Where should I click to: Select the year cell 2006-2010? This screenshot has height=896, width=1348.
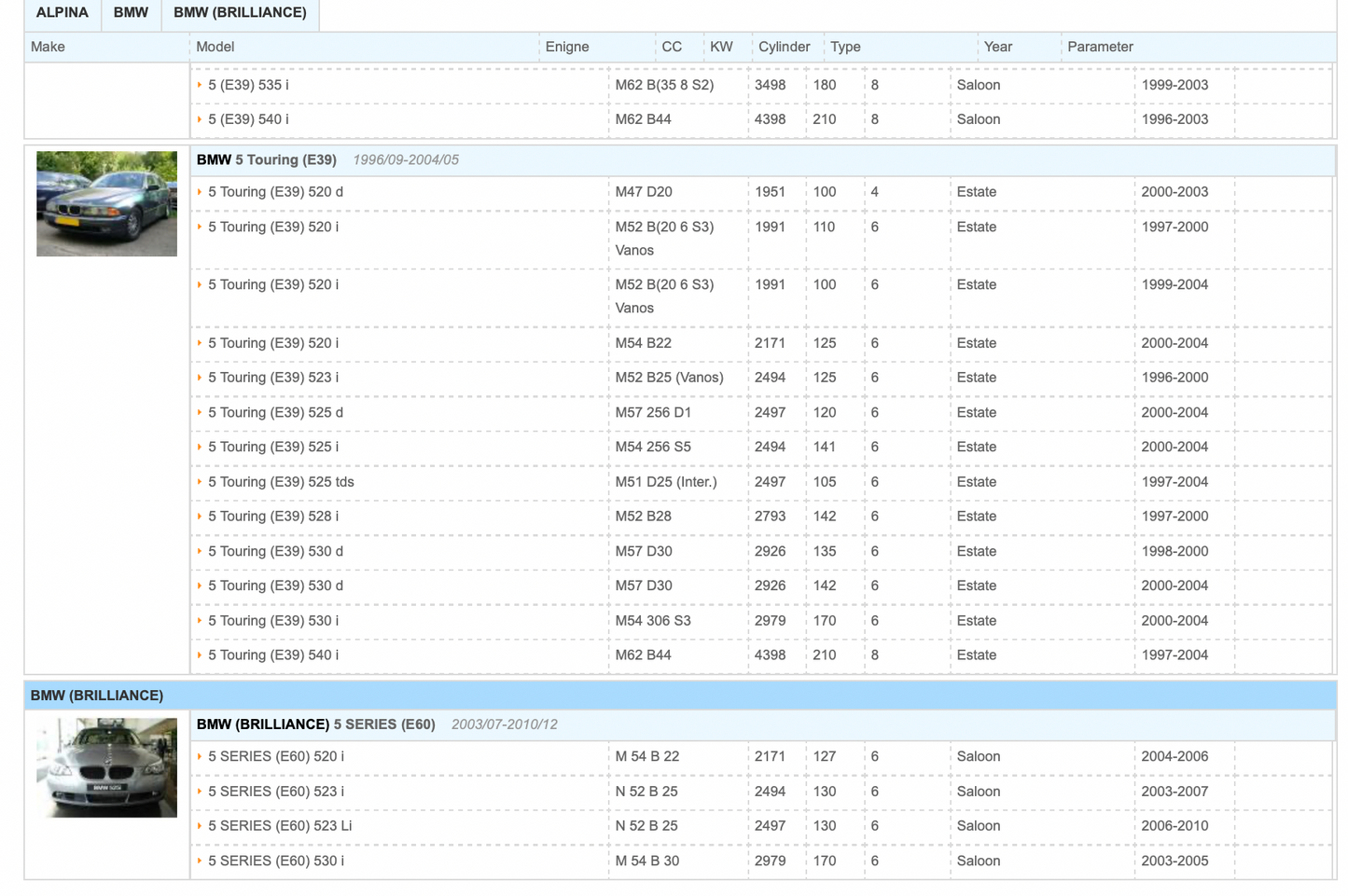pyautogui.click(x=1174, y=826)
